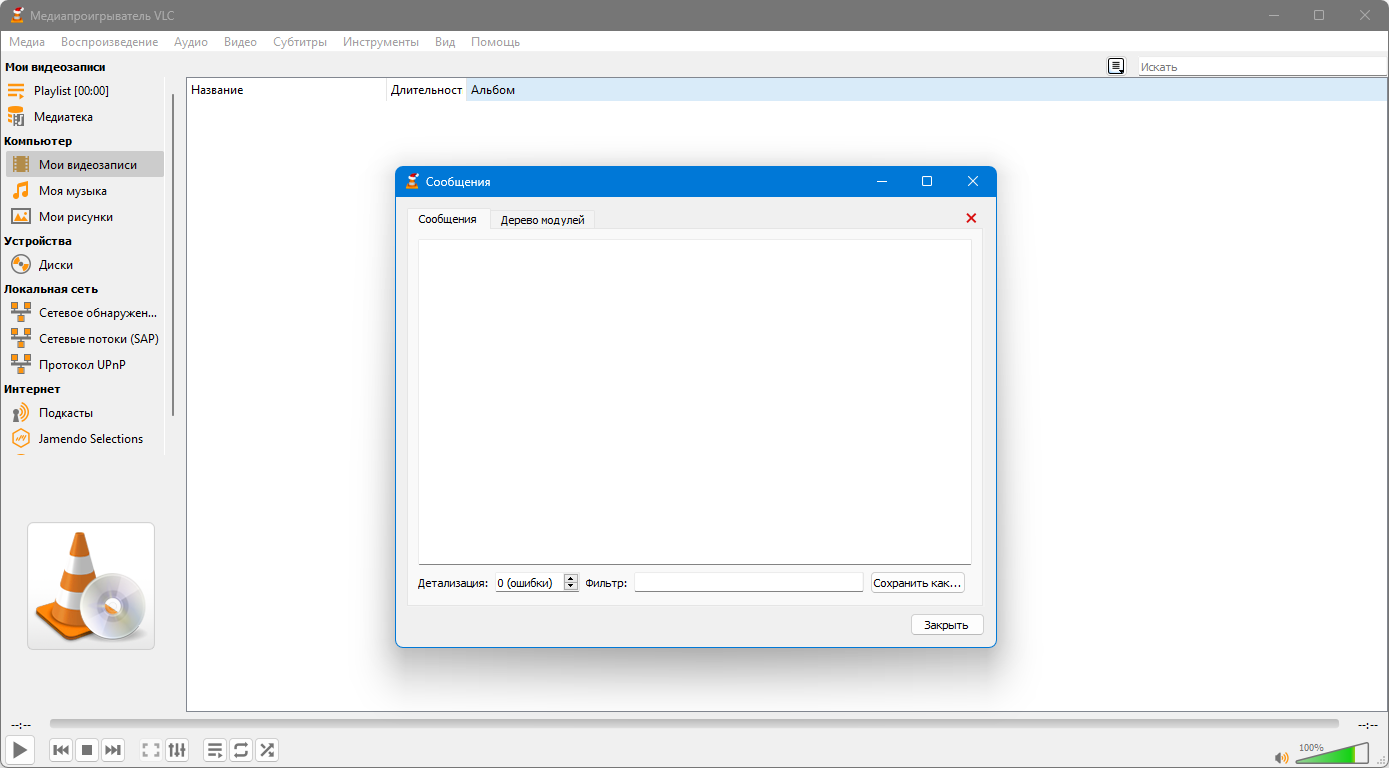Viewport: 1389px width, 768px height.
Task: Mute audio via speaker icon
Action: point(1282,758)
